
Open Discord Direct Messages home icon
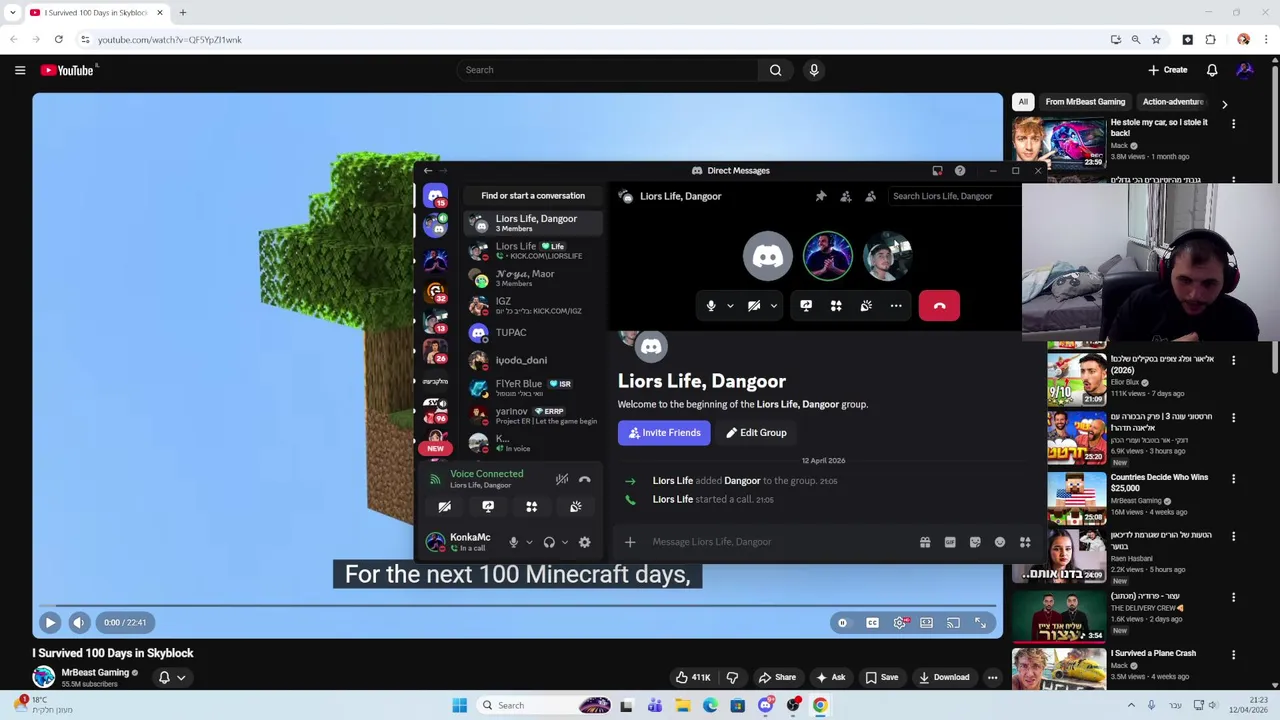click(435, 196)
